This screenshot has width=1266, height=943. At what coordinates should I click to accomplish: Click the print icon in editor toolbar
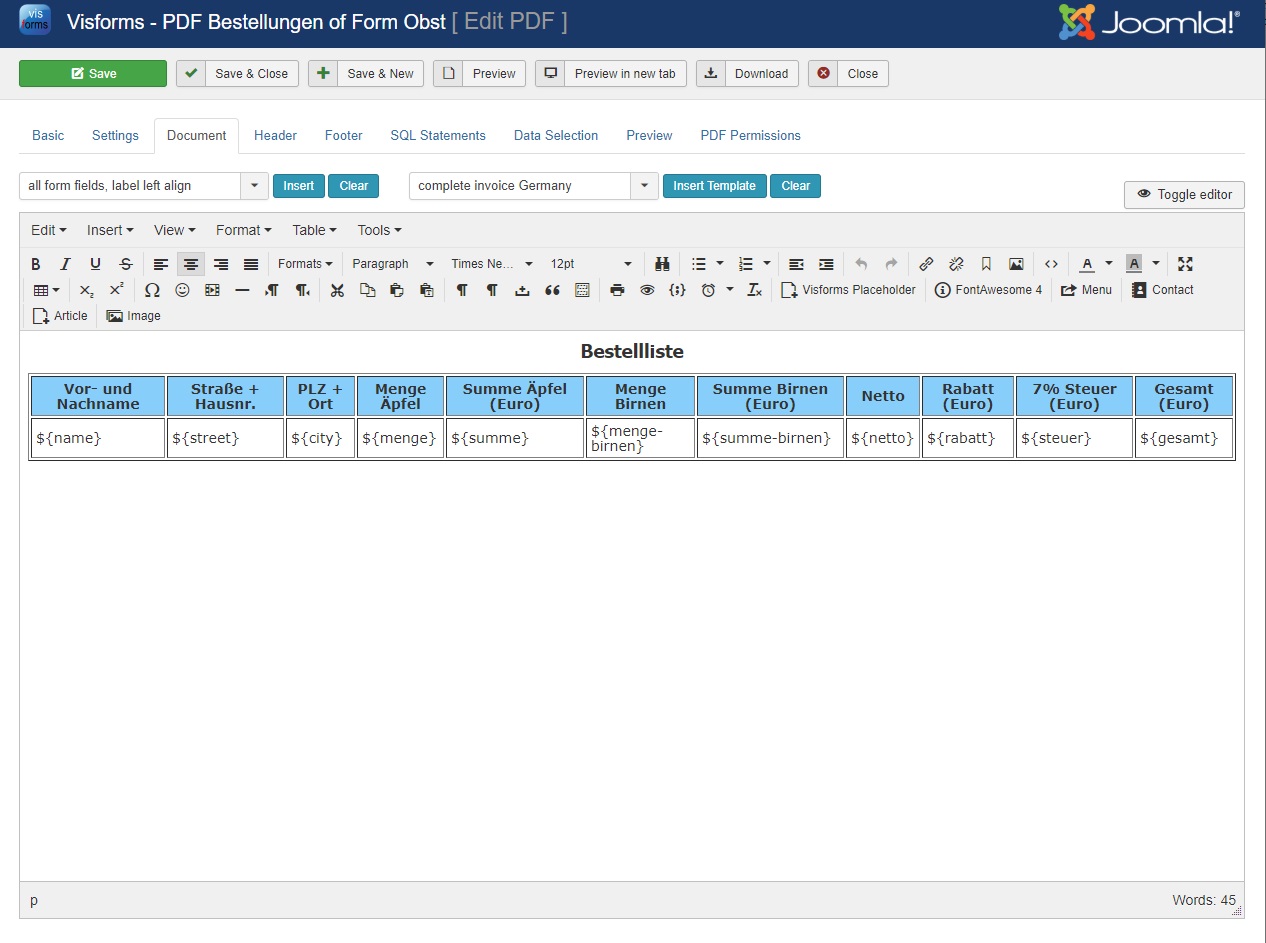(x=617, y=290)
